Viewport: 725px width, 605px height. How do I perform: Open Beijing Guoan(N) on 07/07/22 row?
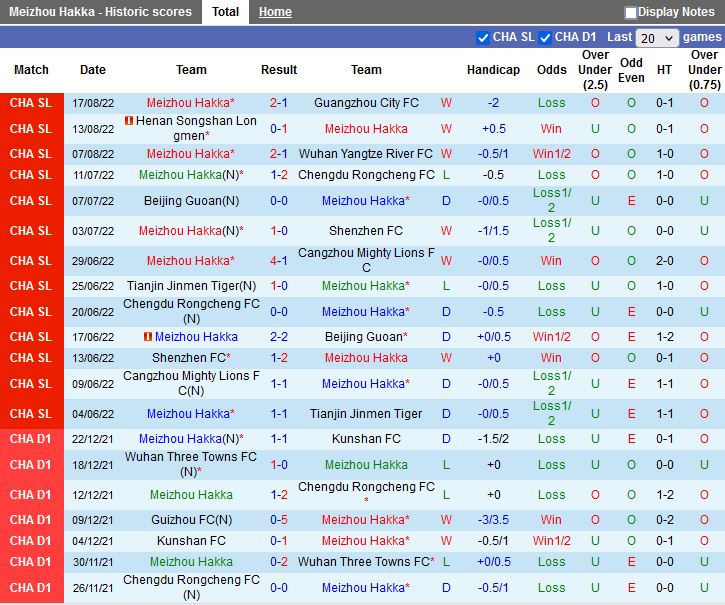pos(191,201)
